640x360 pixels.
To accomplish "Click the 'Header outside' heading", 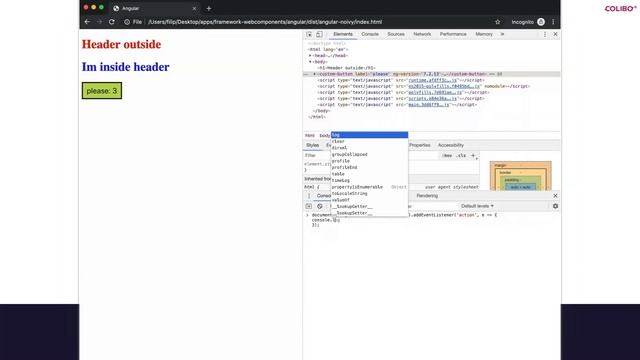I will 121,44.
